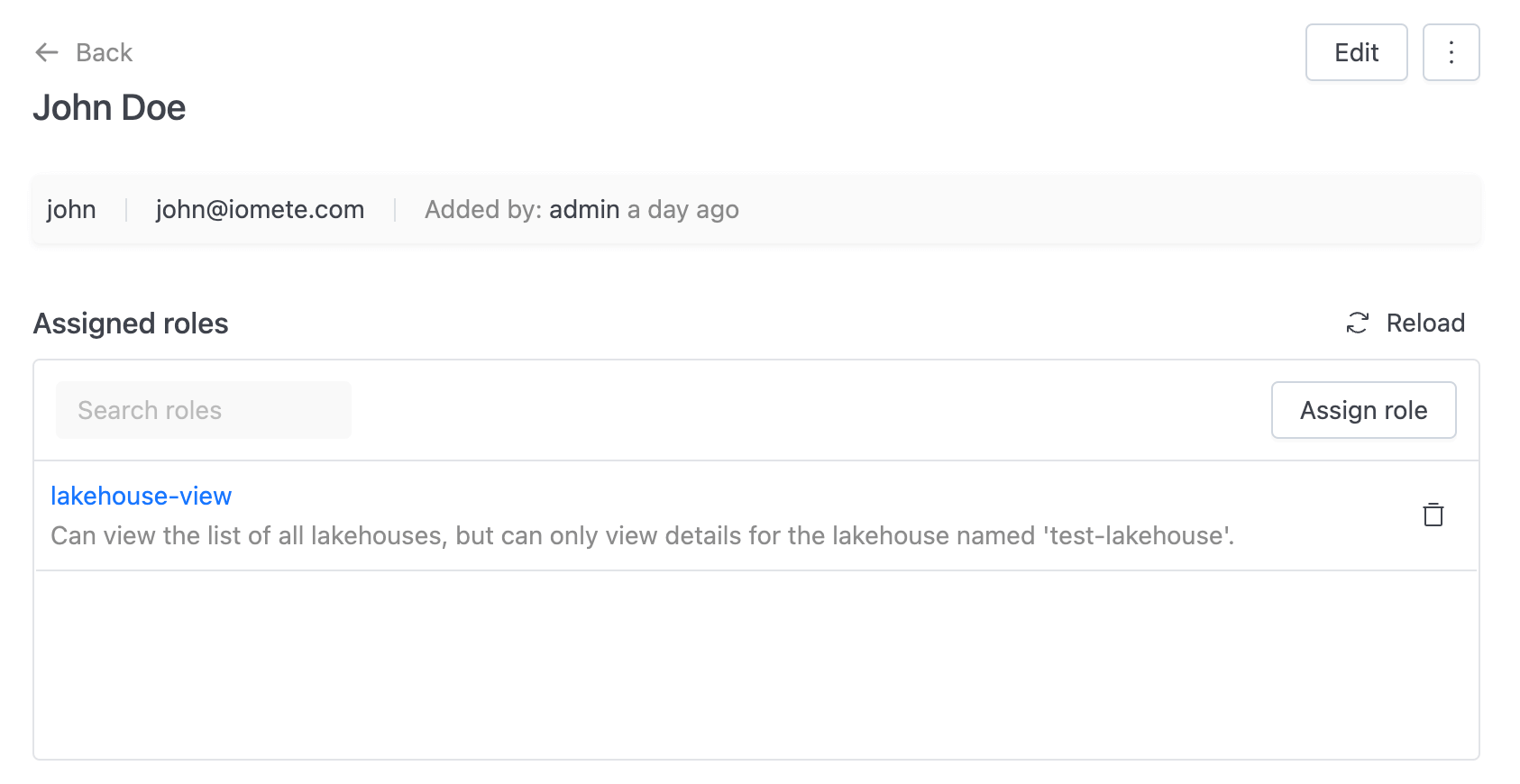Delete lakehouse-view role with trash icon
This screenshot has width=1520, height=784.
[1433, 515]
